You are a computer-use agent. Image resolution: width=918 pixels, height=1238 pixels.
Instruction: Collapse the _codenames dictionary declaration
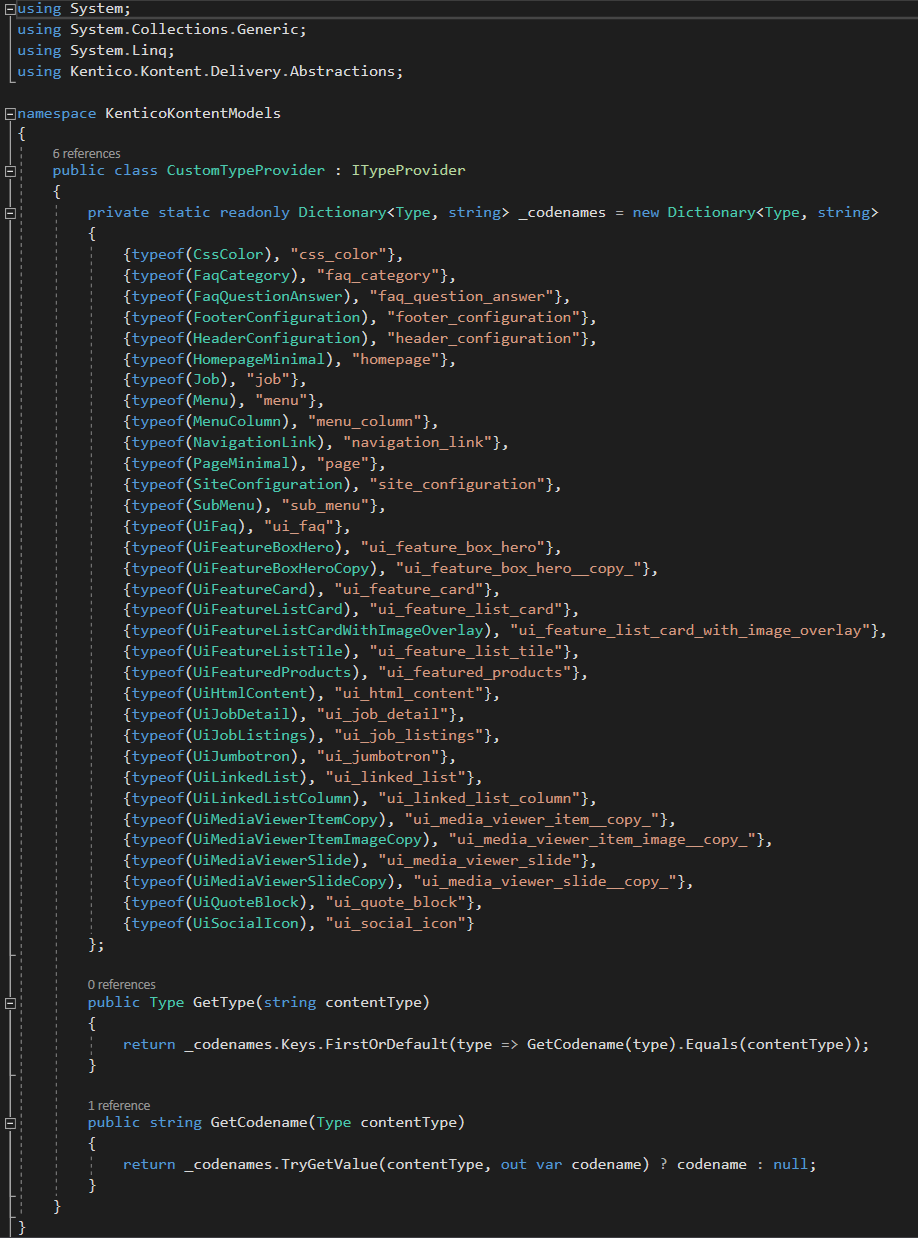coord(10,213)
